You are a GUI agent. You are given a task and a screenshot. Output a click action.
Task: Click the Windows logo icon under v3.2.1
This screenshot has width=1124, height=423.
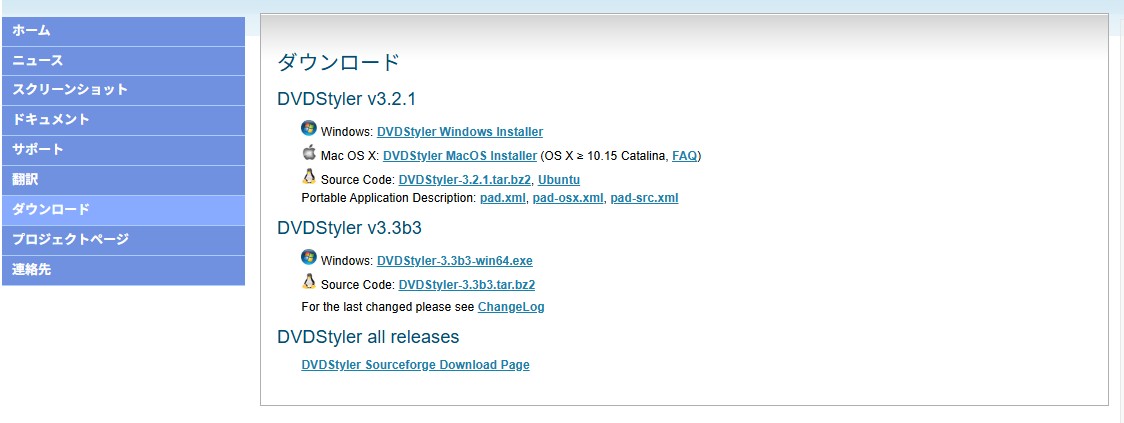click(x=309, y=128)
